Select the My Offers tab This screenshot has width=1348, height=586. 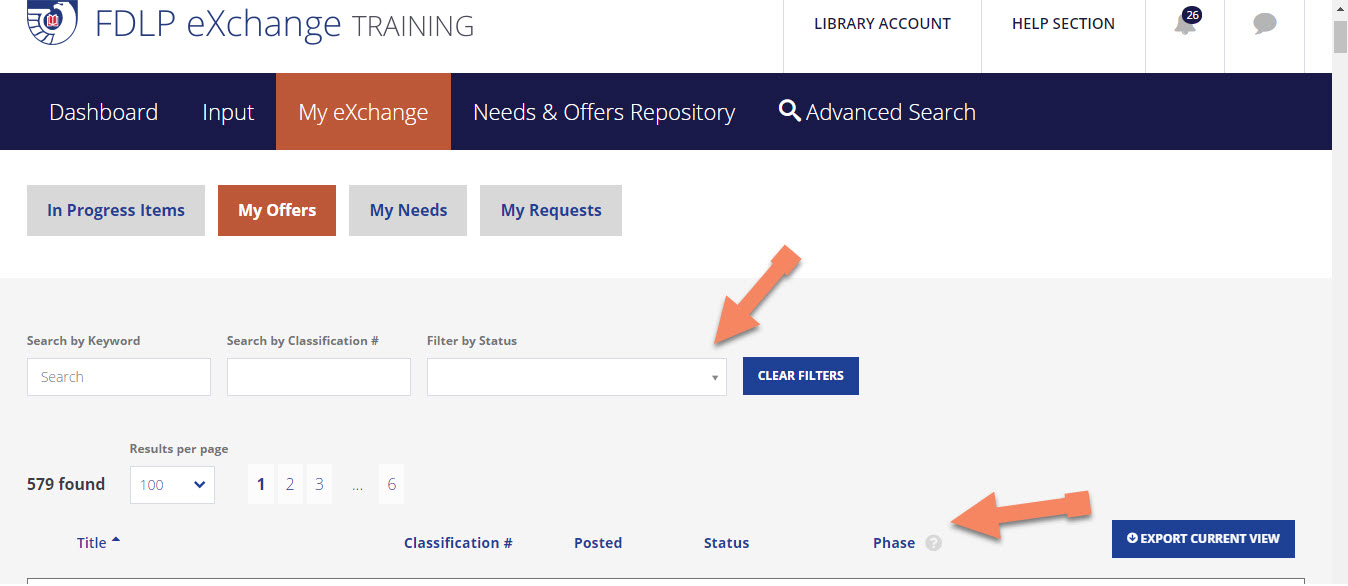[x=277, y=210]
